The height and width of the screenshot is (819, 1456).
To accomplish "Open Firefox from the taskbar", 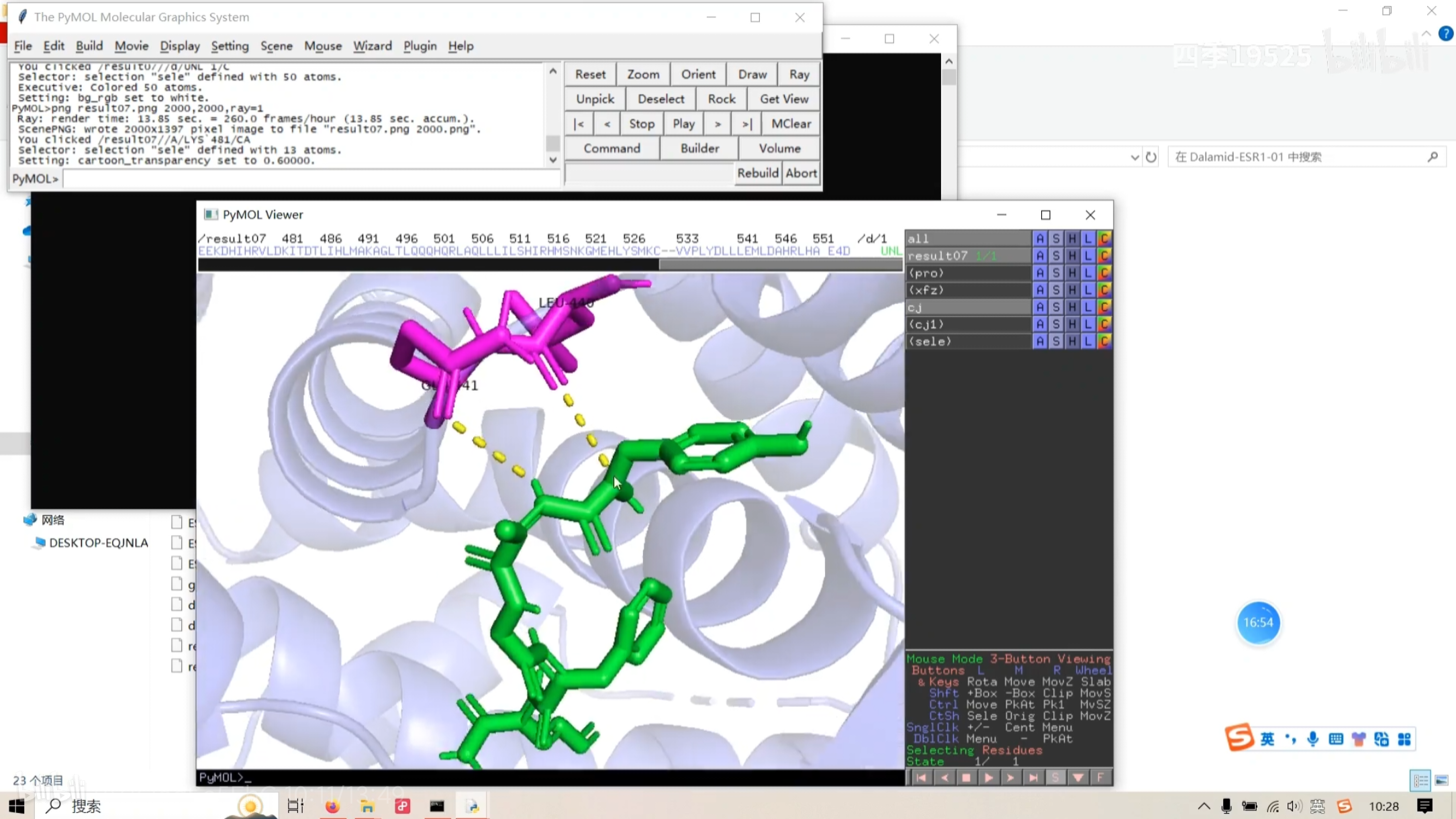I will pyautogui.click(x=332, y=806).
